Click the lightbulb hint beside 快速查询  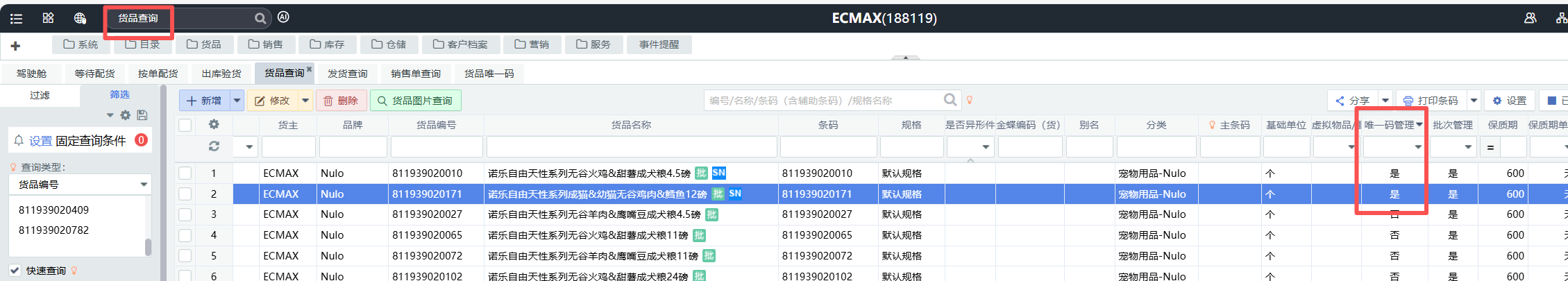click(74, 271)
